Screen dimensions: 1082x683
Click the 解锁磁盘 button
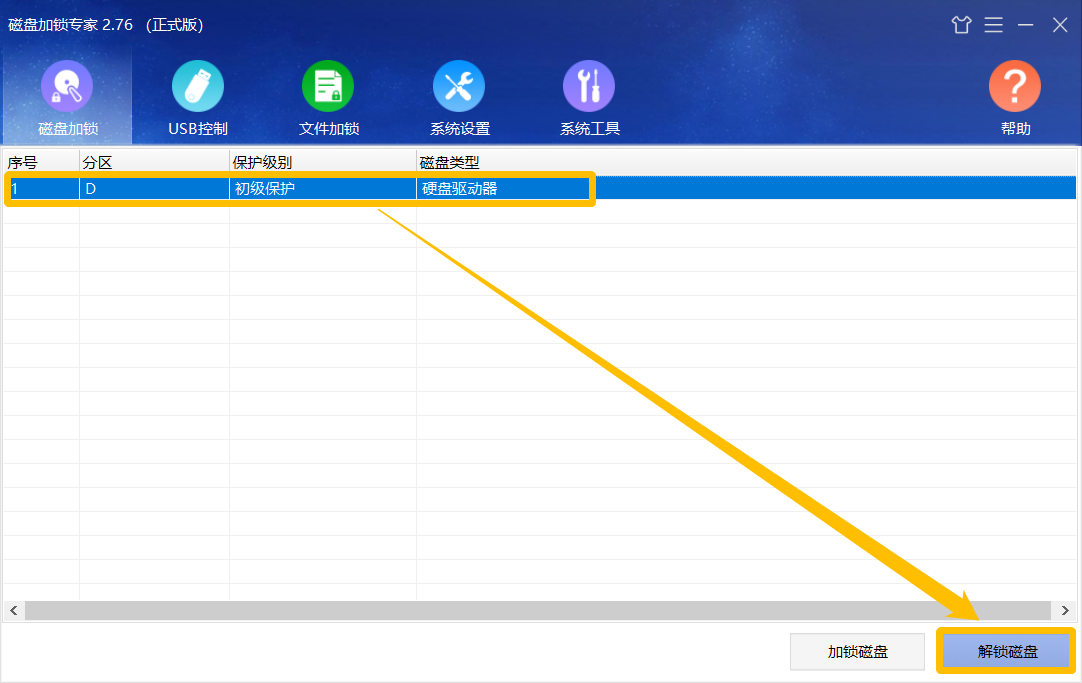pyautogui.click(x=1007, y=651)
